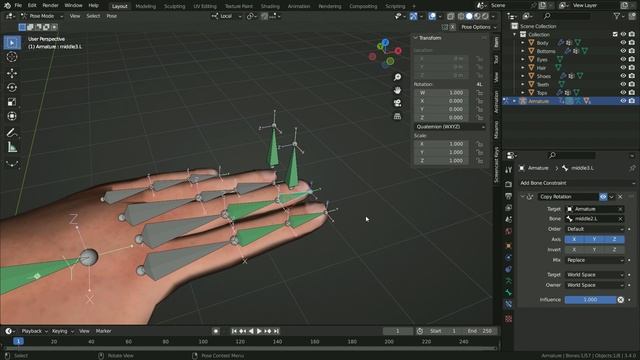
Task: Open Target World Space dropdown
Action: 595,275
